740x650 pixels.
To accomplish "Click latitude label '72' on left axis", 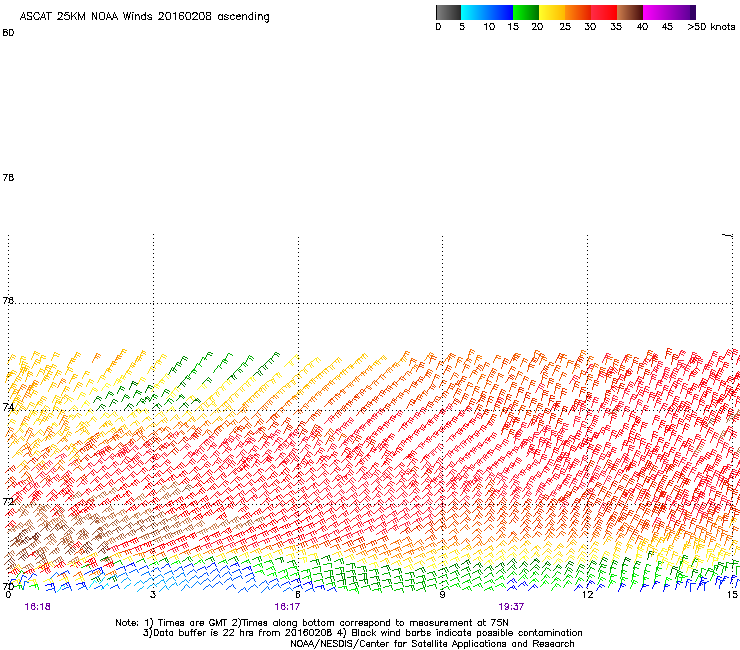I will point(8,501).
